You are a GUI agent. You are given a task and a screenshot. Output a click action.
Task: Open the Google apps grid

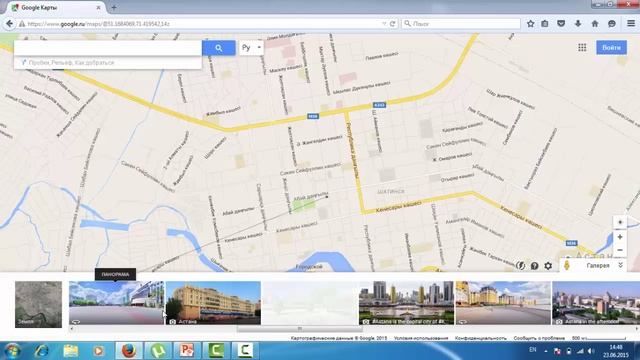pyautogui.click(x=582, y=48)
